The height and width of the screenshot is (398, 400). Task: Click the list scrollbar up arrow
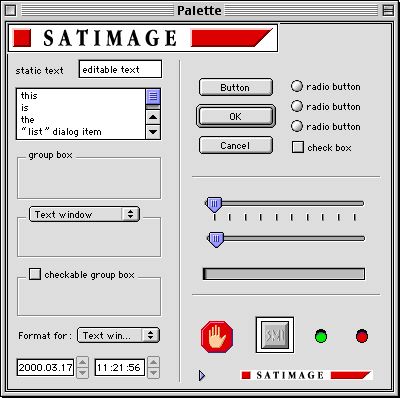pos(153,117)
